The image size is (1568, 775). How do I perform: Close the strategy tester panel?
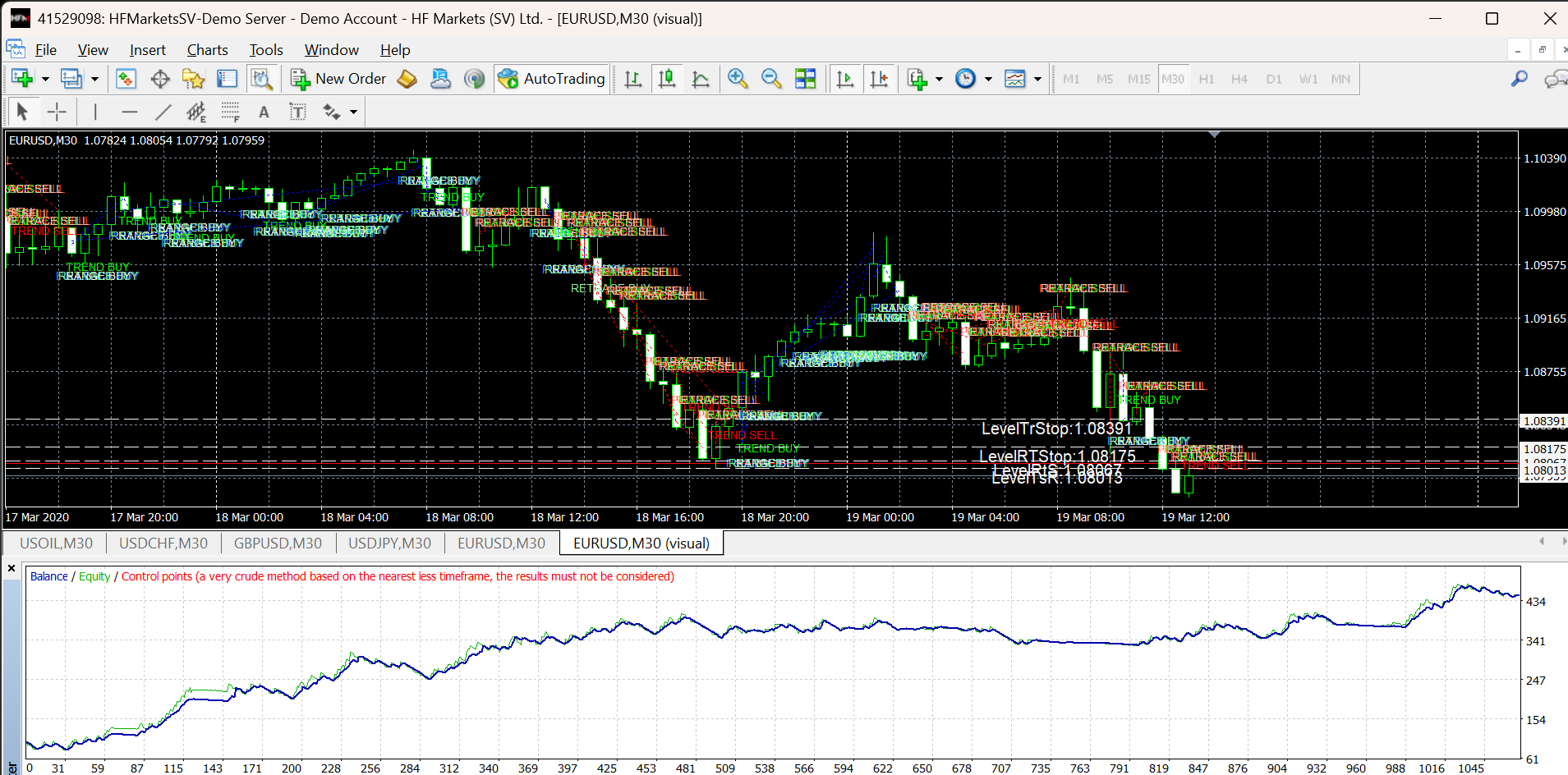point(11,568)
